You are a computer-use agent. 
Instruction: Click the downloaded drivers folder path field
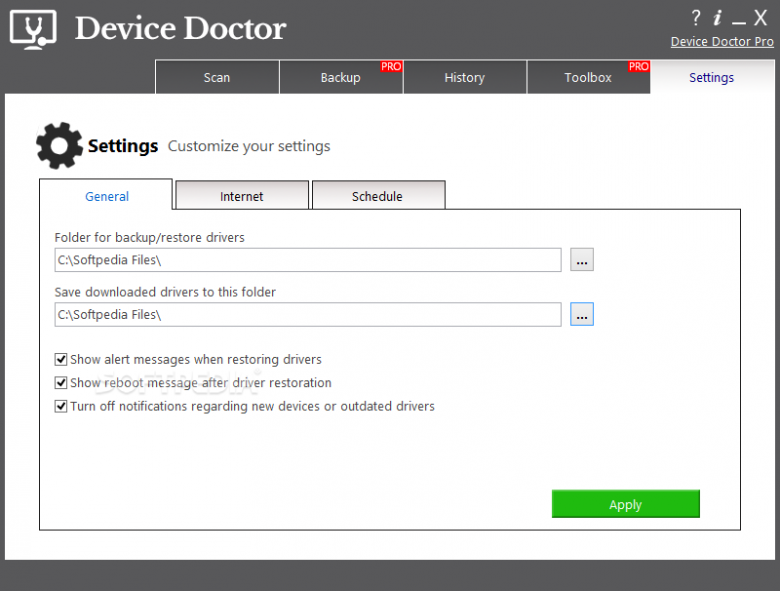pos(308,314)
